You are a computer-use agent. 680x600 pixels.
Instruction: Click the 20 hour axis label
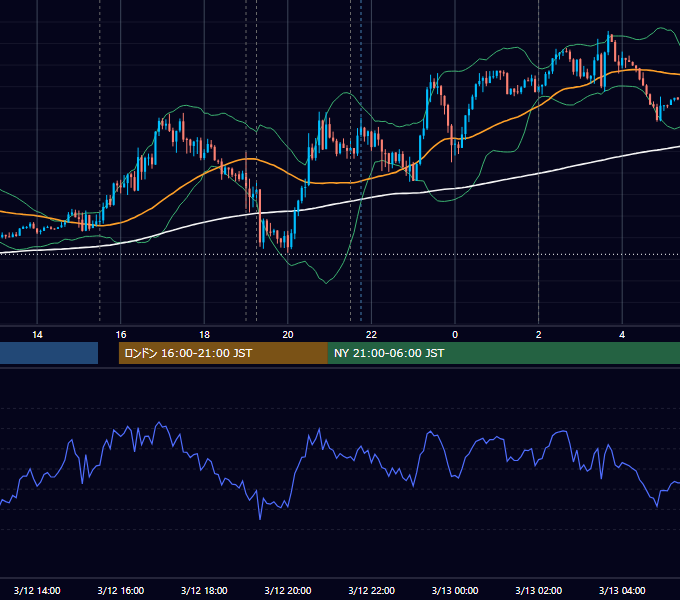288,335
